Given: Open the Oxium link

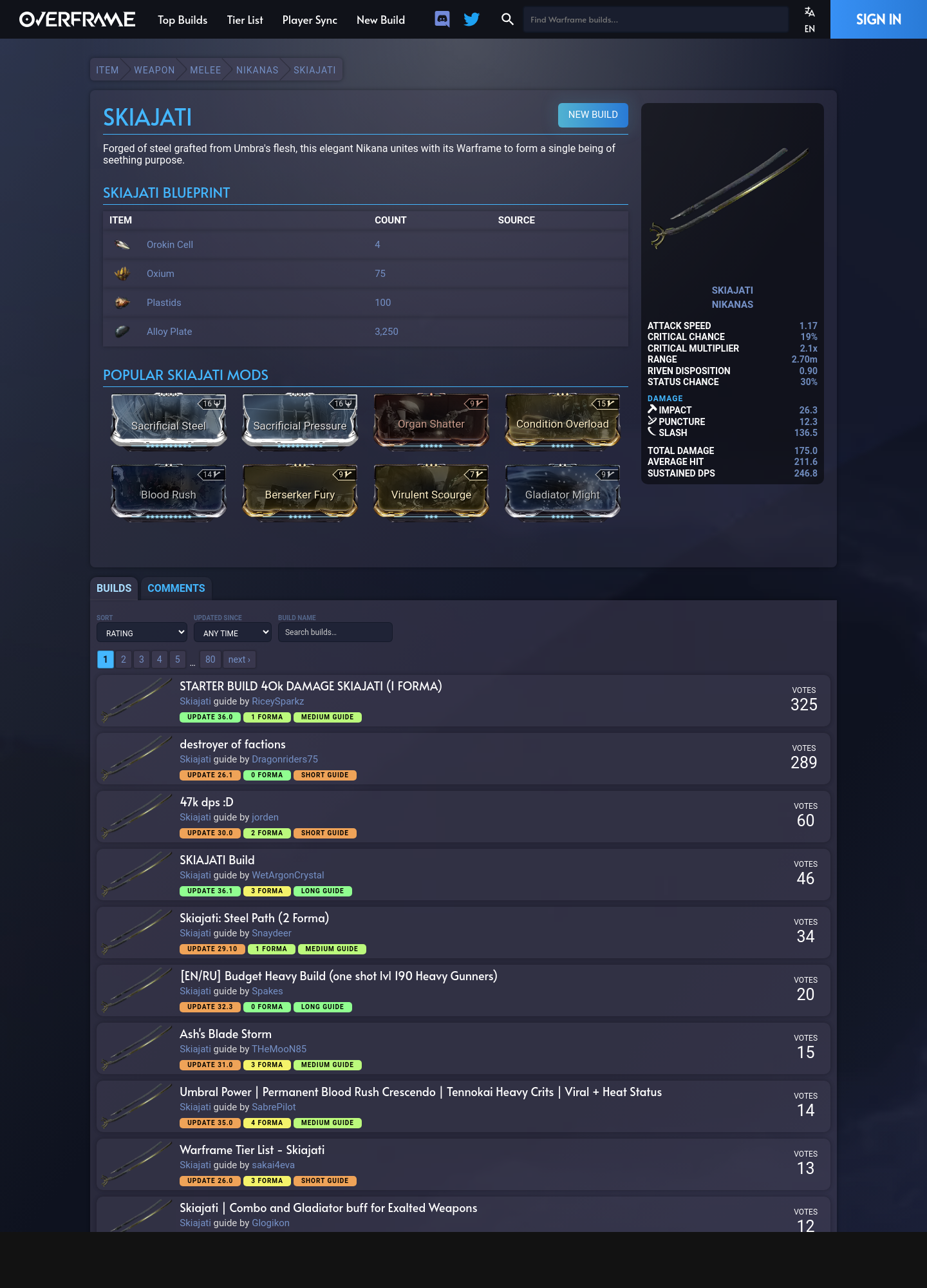Looking at the screenshot, I should pos(160,274).
